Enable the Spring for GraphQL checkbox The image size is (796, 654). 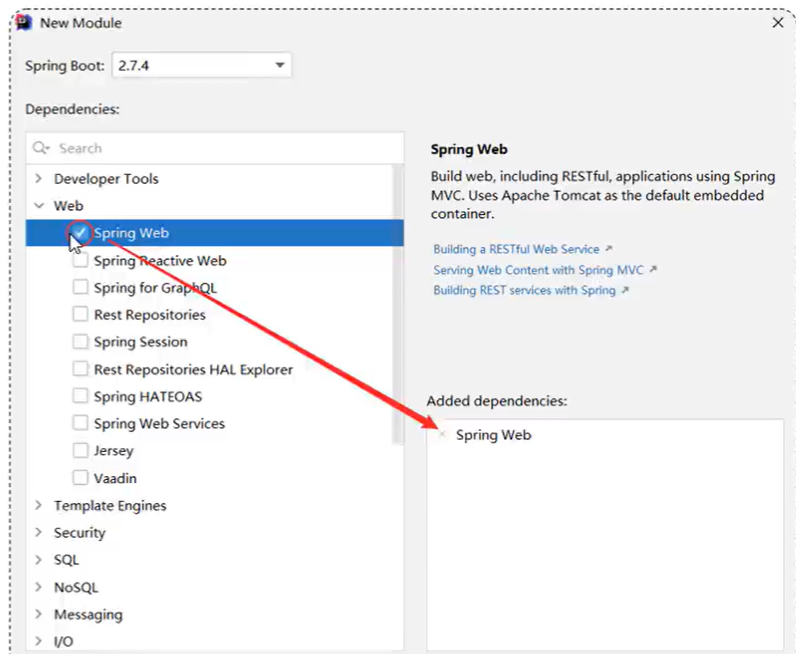coord(80,287)
